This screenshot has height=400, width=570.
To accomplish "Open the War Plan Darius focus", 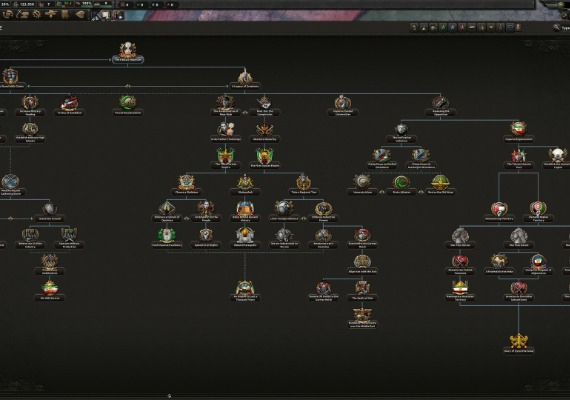I will (460, 238).
